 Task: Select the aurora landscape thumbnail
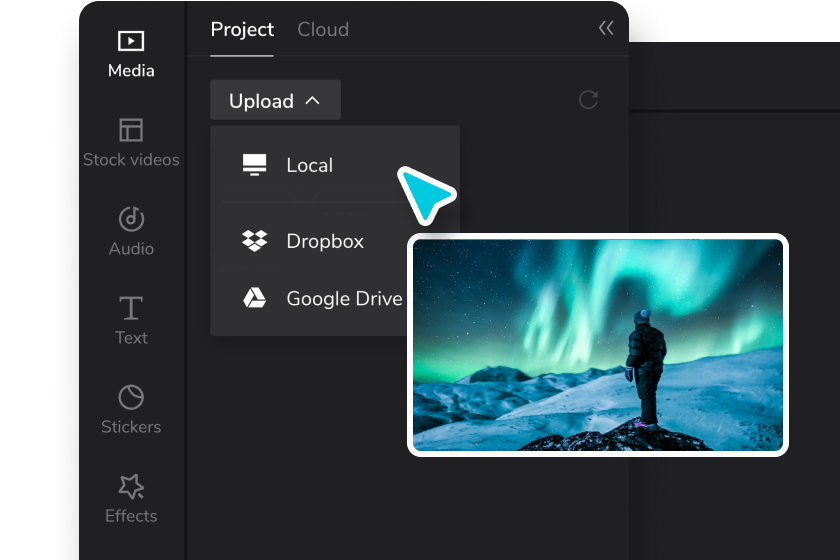click(x=598, y=345)
